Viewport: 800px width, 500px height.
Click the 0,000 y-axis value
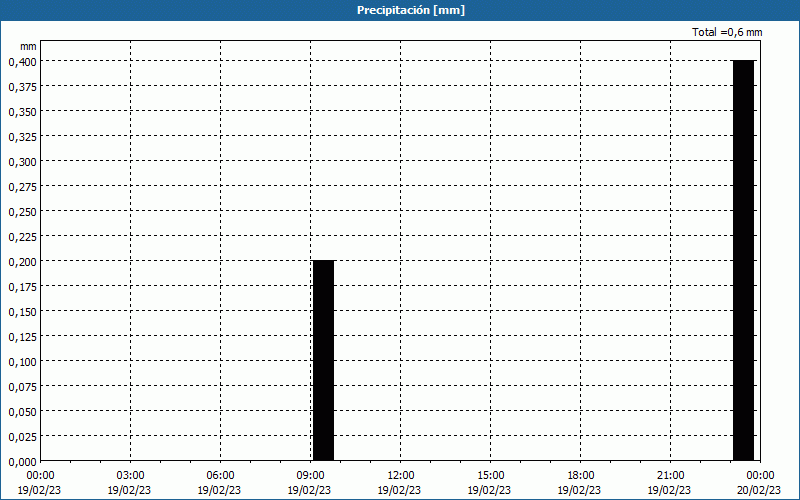point(22,462)
